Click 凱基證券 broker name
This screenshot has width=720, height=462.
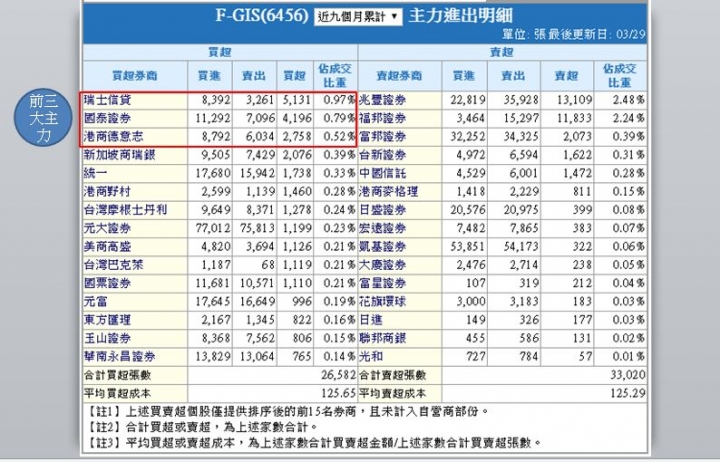click(382, 247)
